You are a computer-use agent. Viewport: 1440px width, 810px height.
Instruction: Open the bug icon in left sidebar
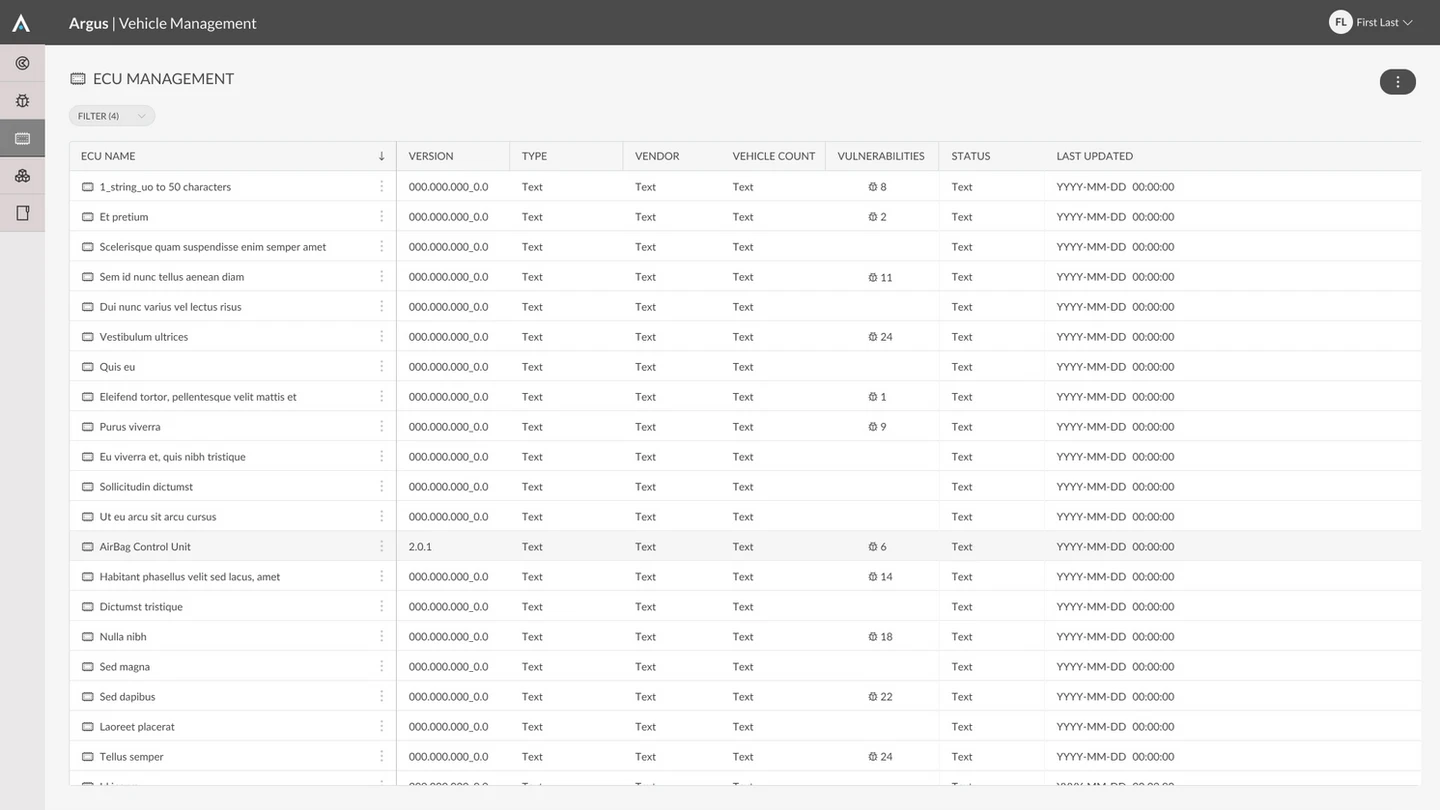coord(22,101)
